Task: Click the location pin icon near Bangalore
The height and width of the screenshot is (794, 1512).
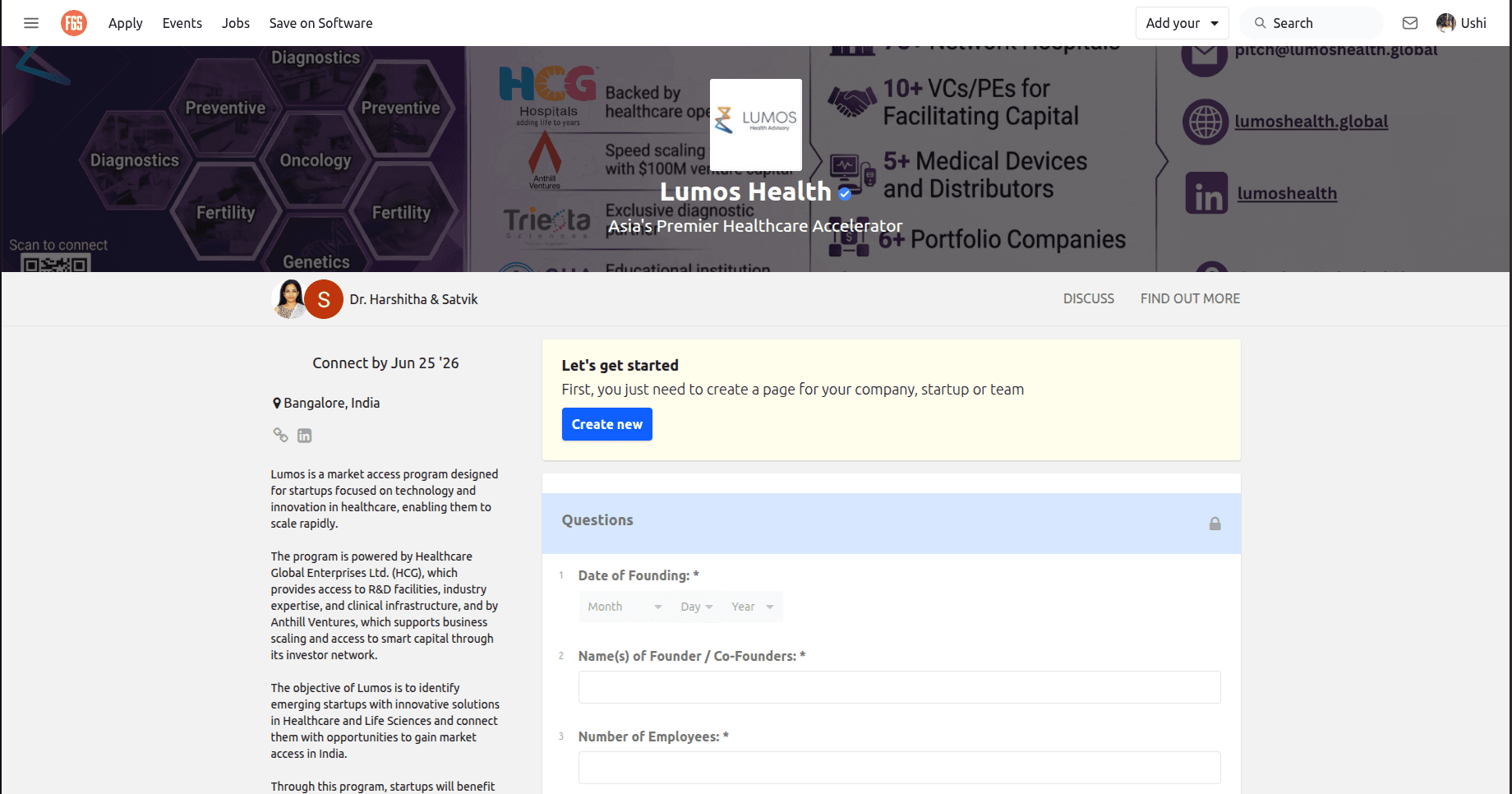Action: [277, 404]
